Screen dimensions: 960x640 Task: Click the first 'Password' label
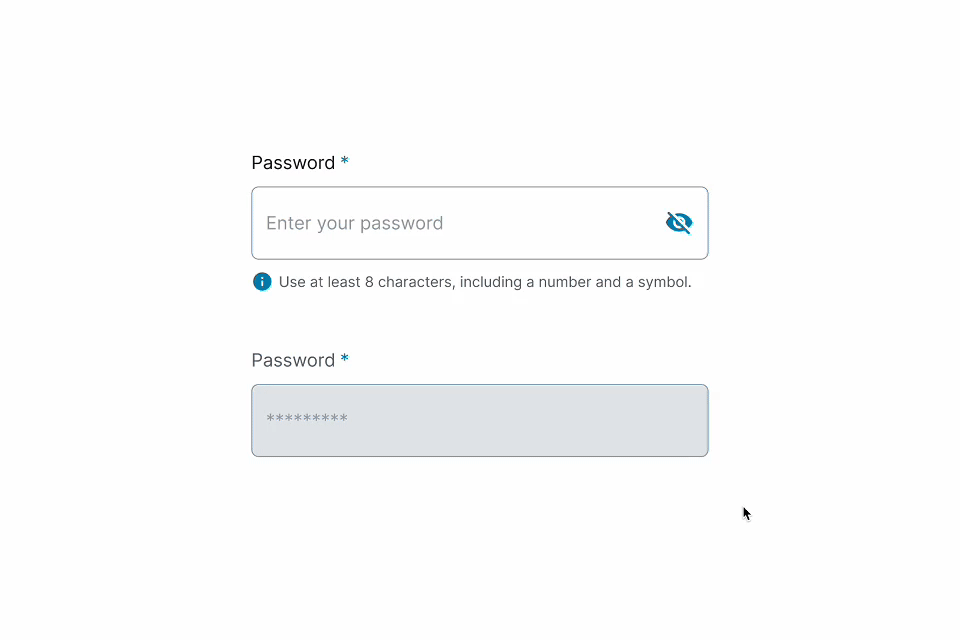point(292,162)
